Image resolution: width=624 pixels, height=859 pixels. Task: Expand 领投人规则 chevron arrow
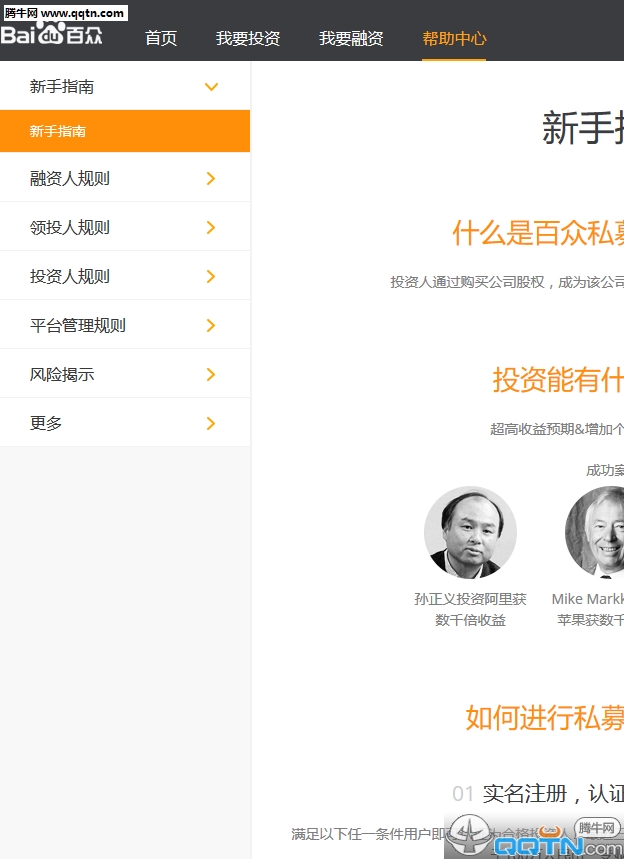click(211, 228)
